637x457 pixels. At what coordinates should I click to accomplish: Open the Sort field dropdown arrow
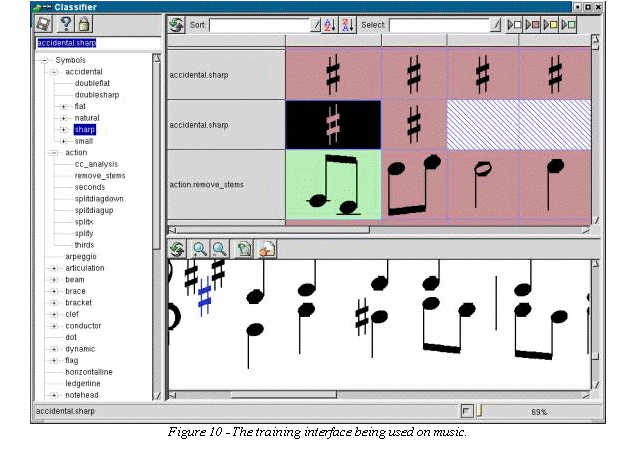click(316, 25)
